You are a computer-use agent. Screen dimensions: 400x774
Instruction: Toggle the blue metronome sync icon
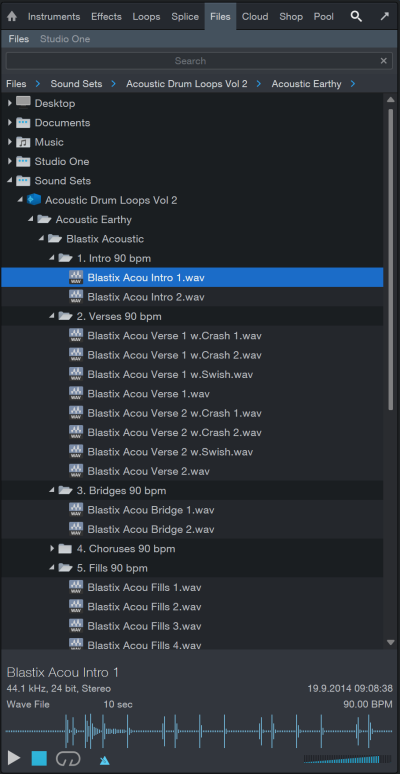tap(104, 760)
